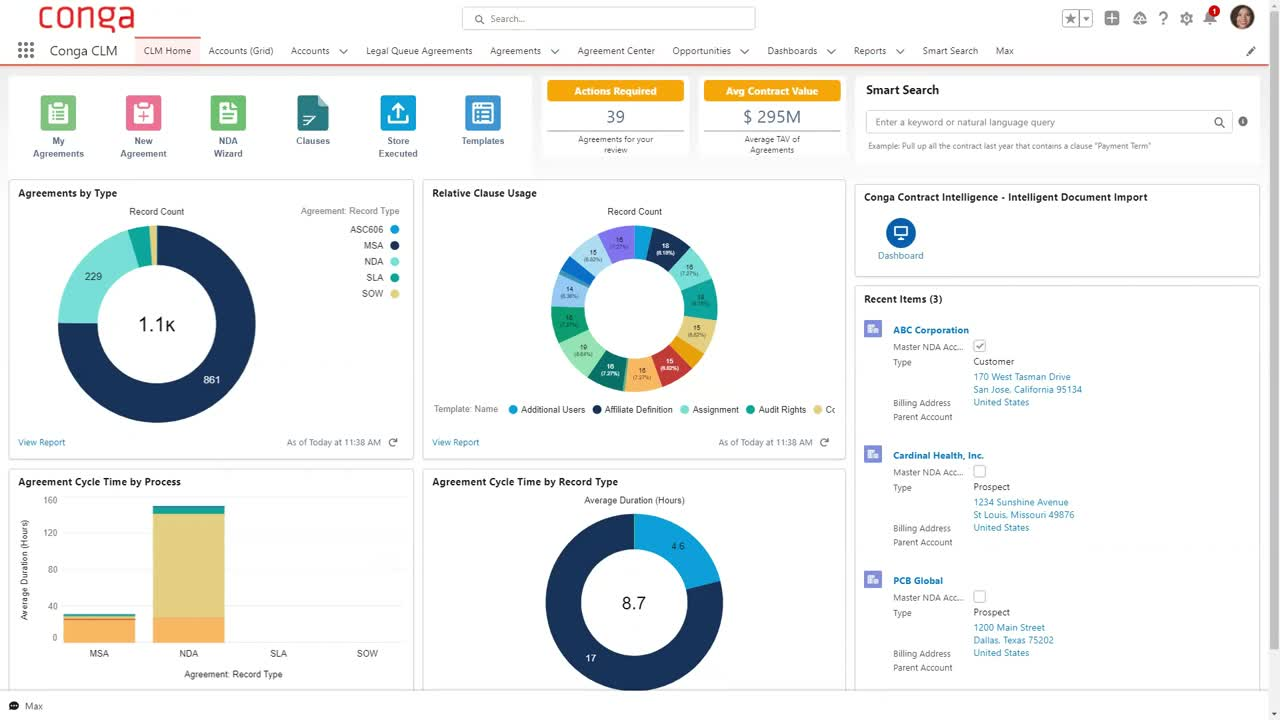
Task: Click the SOW legend color dot
Action: tap(395, 293)
